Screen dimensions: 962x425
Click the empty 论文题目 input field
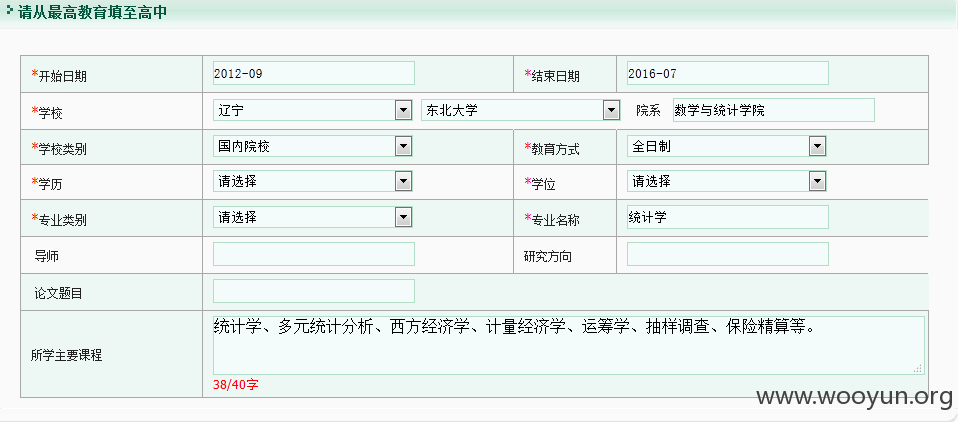click(x=314, y=291)
